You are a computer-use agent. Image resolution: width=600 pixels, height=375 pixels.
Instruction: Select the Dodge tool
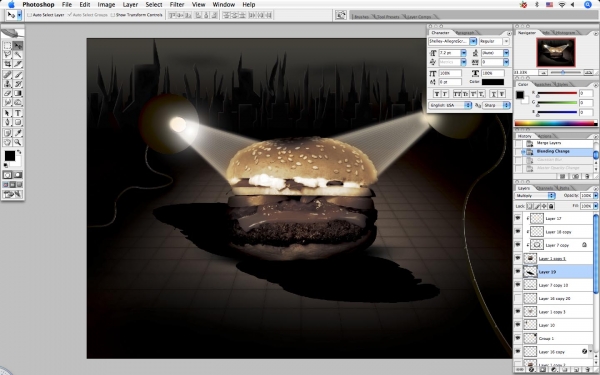[18, 103]
